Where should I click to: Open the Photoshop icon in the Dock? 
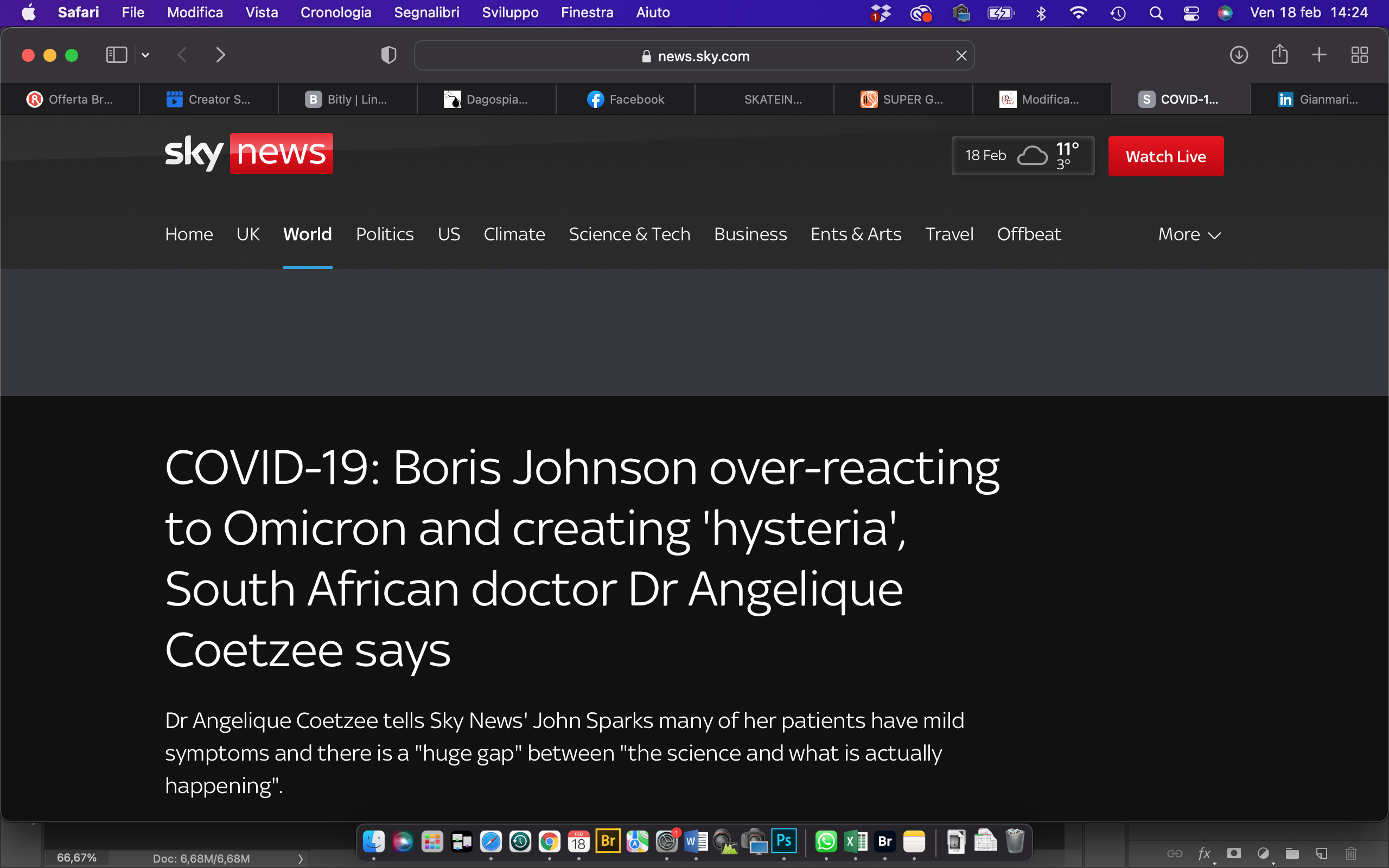783,841
